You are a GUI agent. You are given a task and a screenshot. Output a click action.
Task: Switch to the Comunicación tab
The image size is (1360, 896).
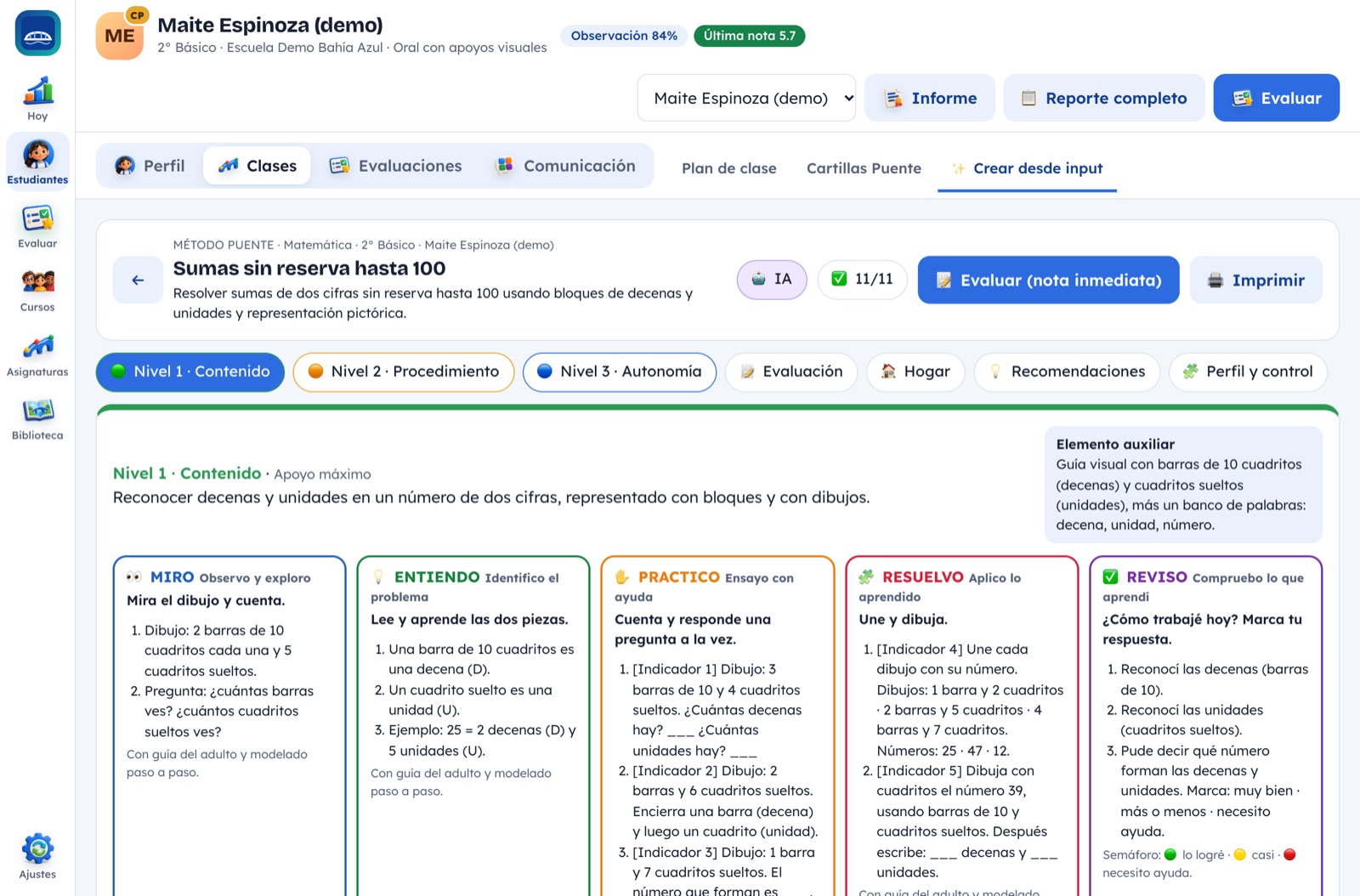pyautogui.click(x=566, y=166)
